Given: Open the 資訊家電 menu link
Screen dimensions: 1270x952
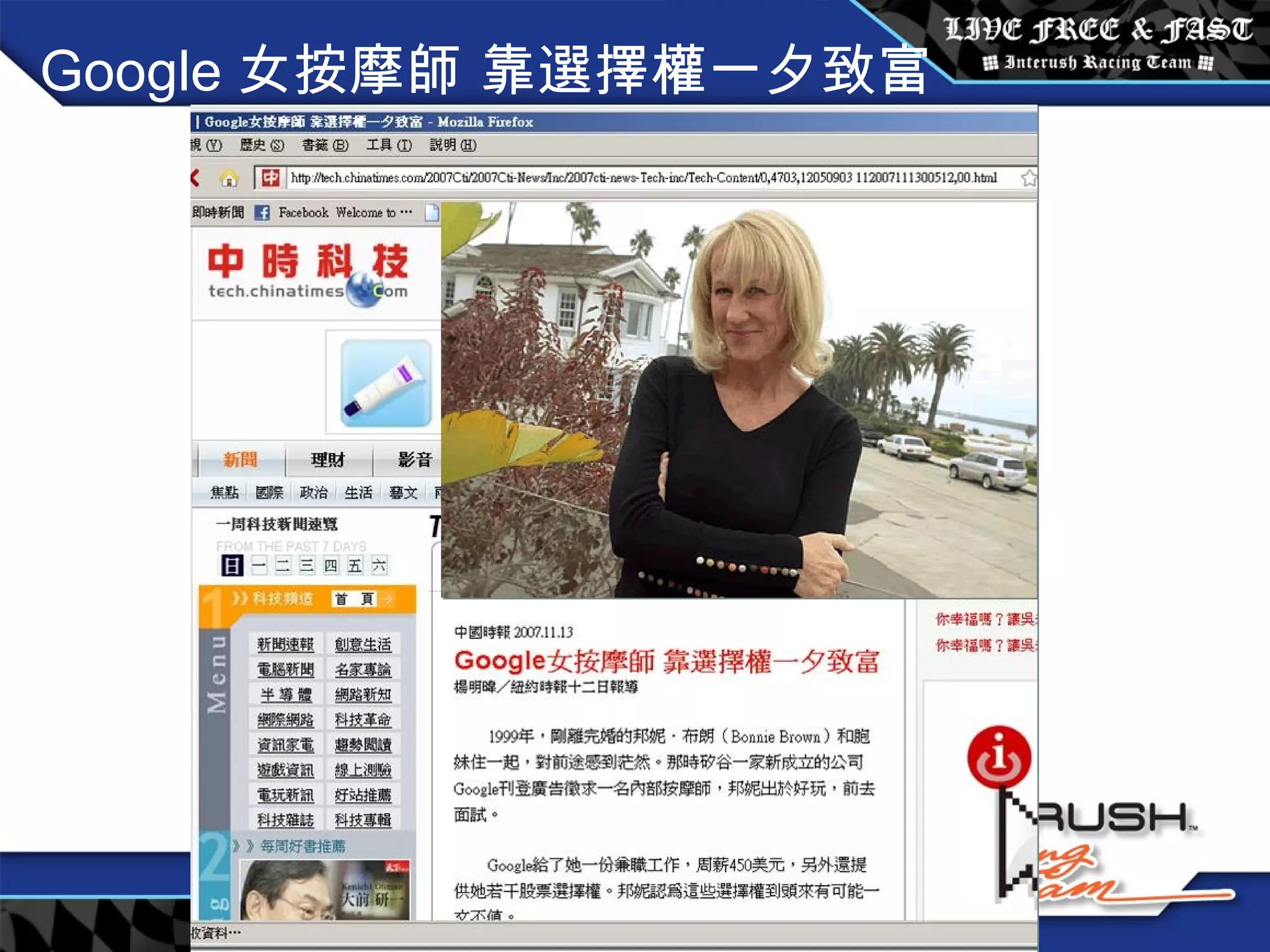Looking at the screenshot, I should pos(286,745).
